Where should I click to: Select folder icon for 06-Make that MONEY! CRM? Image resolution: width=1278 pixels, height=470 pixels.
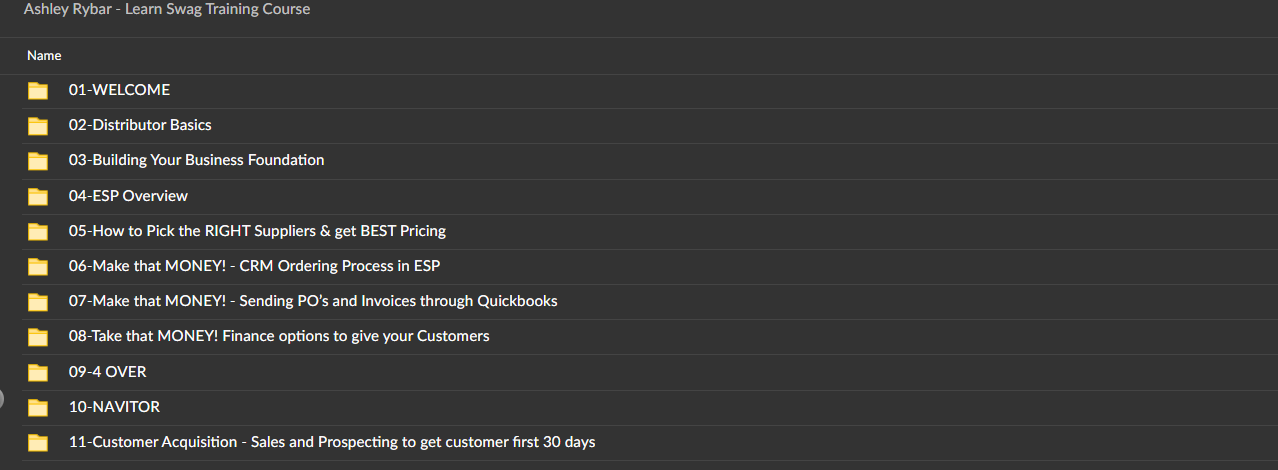(38, 266)
